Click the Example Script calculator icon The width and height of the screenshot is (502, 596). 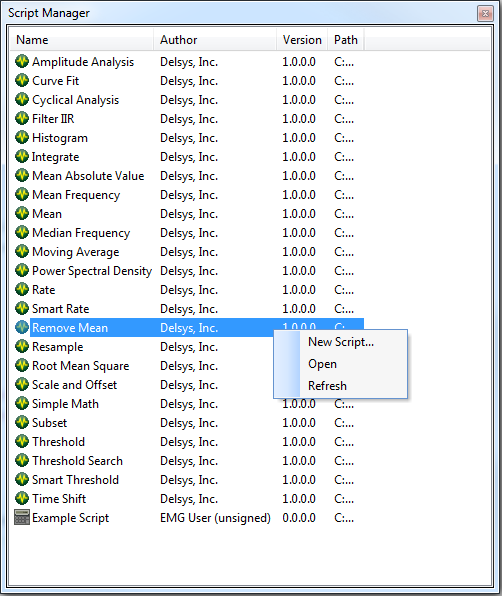pos(22,517)
